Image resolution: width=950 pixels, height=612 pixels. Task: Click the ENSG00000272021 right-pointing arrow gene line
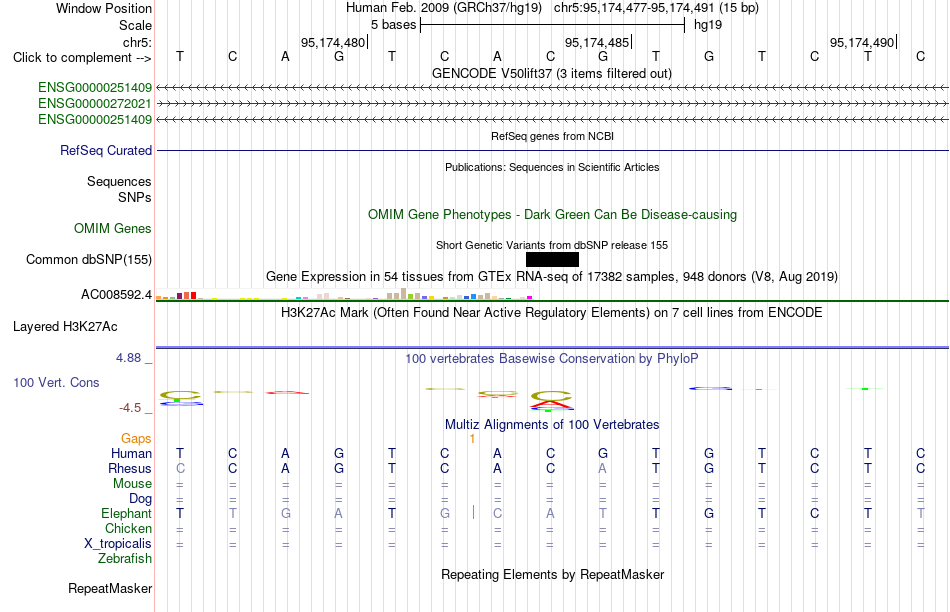pos(552,104)
